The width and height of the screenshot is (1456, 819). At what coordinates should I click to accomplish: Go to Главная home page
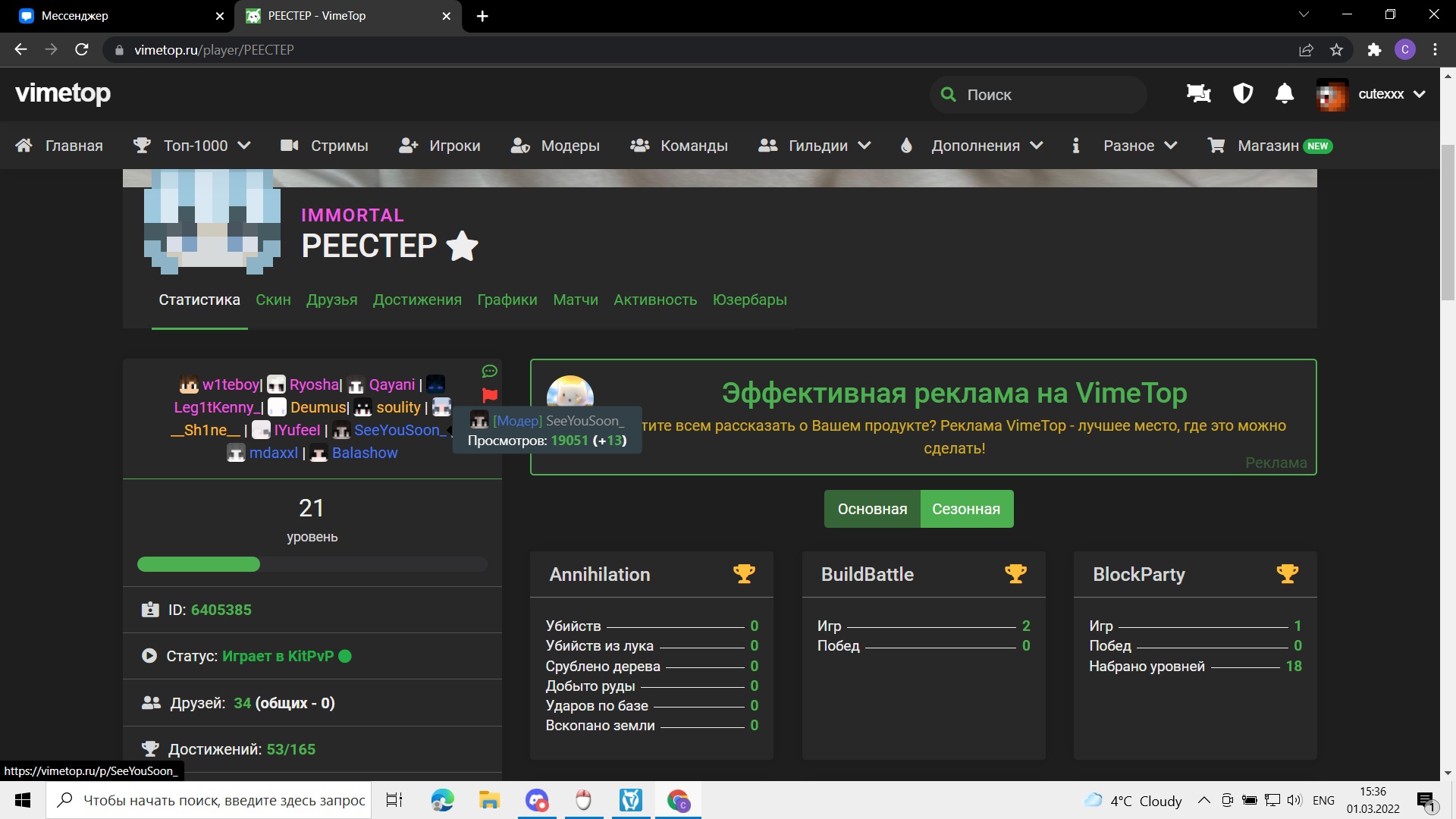coord(59,146)
